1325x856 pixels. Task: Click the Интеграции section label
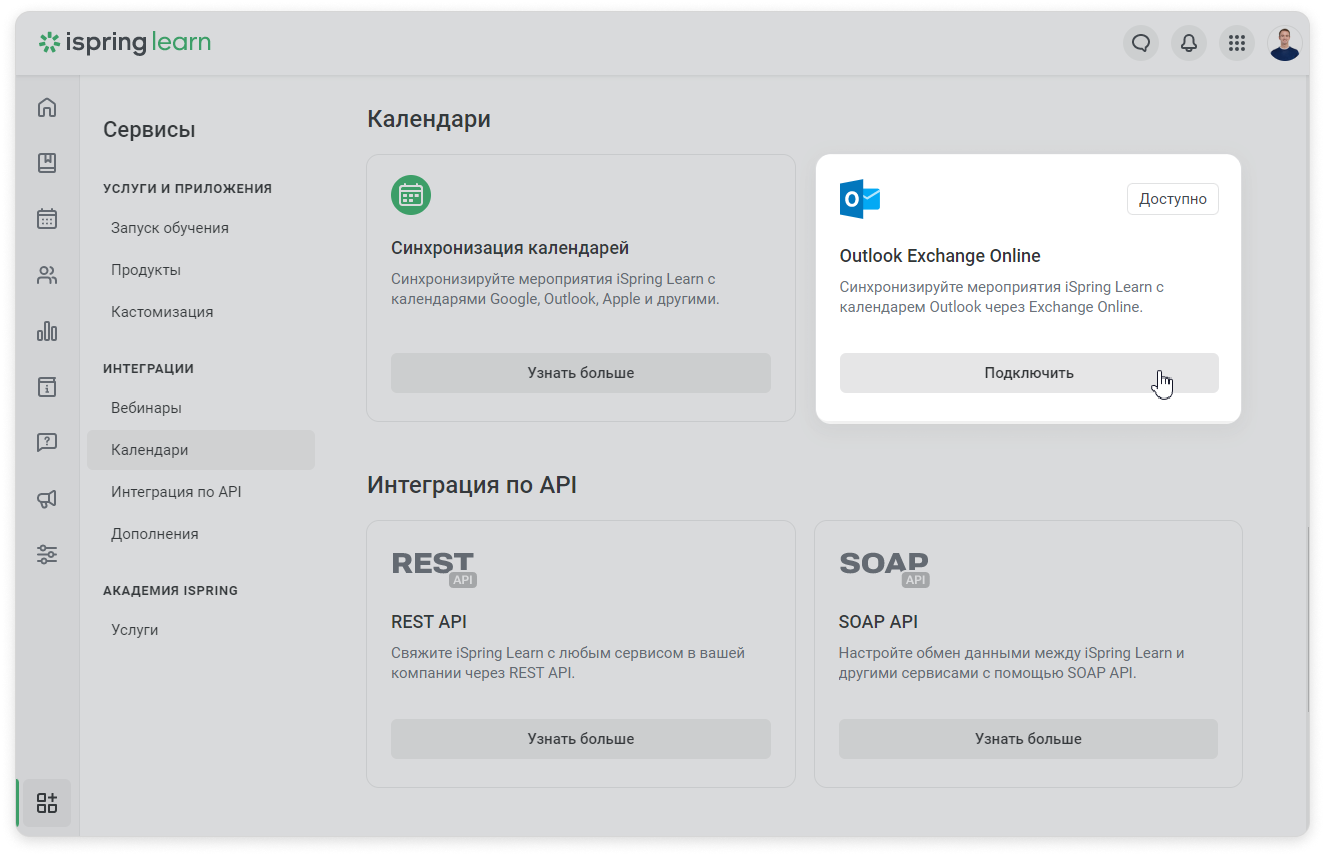click(148, 368)
